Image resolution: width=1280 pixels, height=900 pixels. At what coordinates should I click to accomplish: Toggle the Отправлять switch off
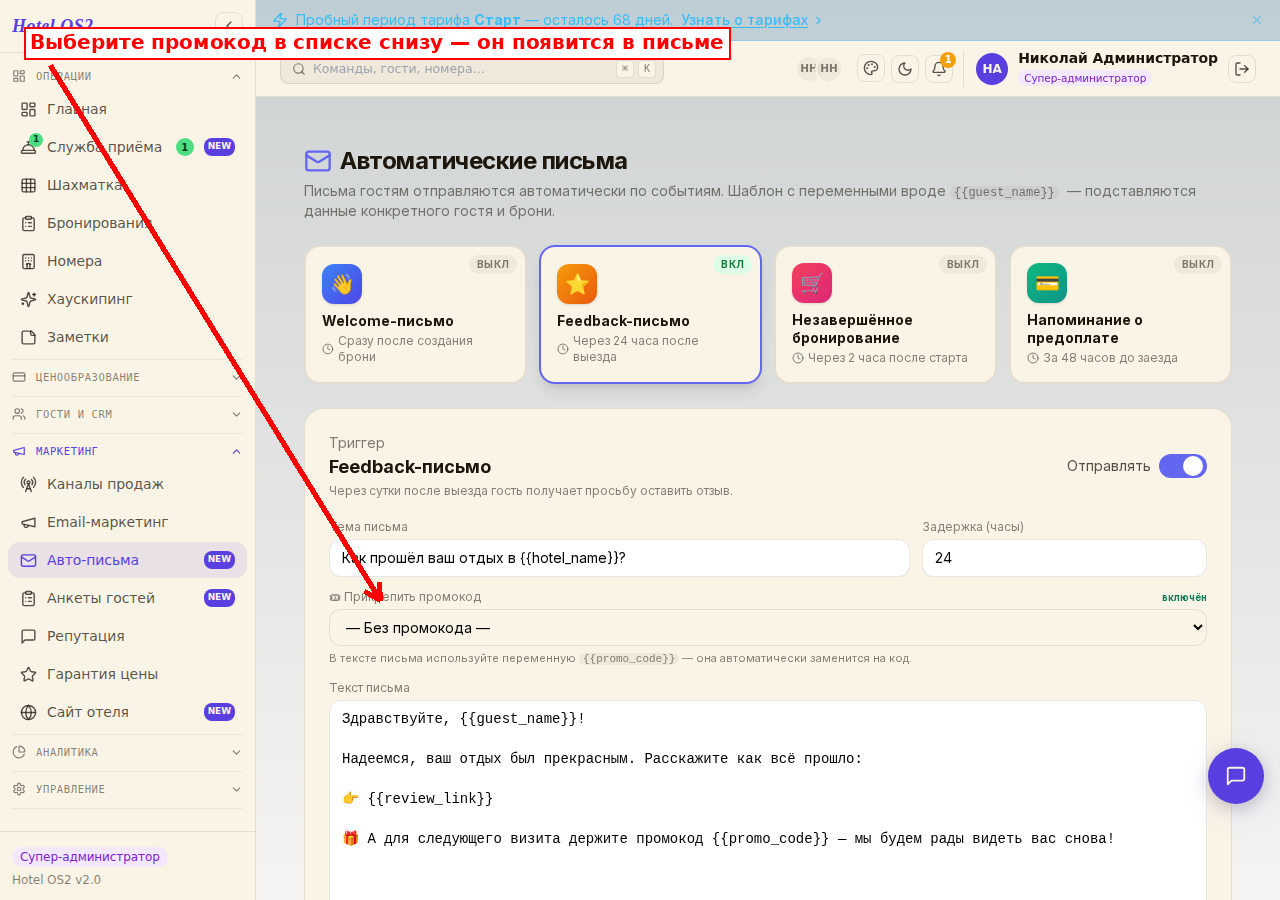1183,466
